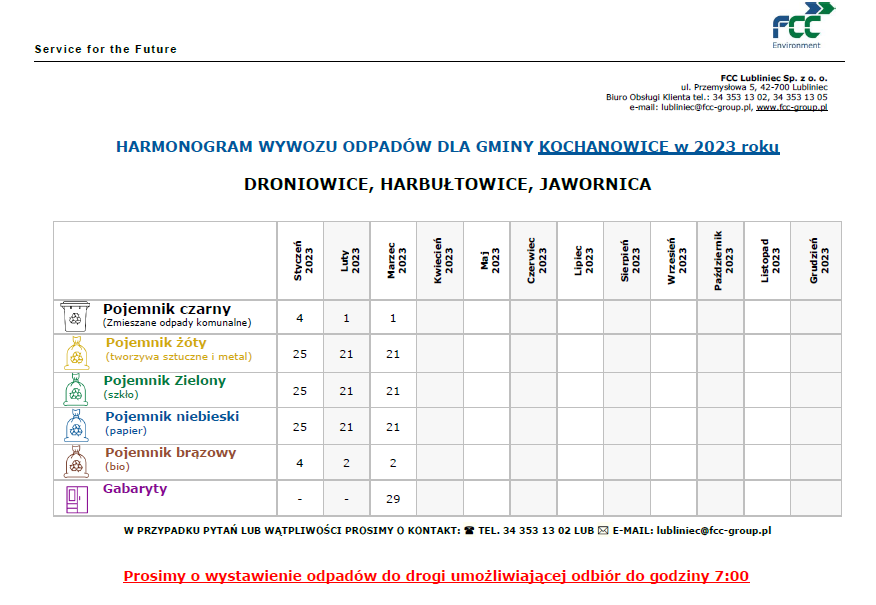Click the Pojemnik niebieski row label
876x605 pixels.
click(172, 417)
